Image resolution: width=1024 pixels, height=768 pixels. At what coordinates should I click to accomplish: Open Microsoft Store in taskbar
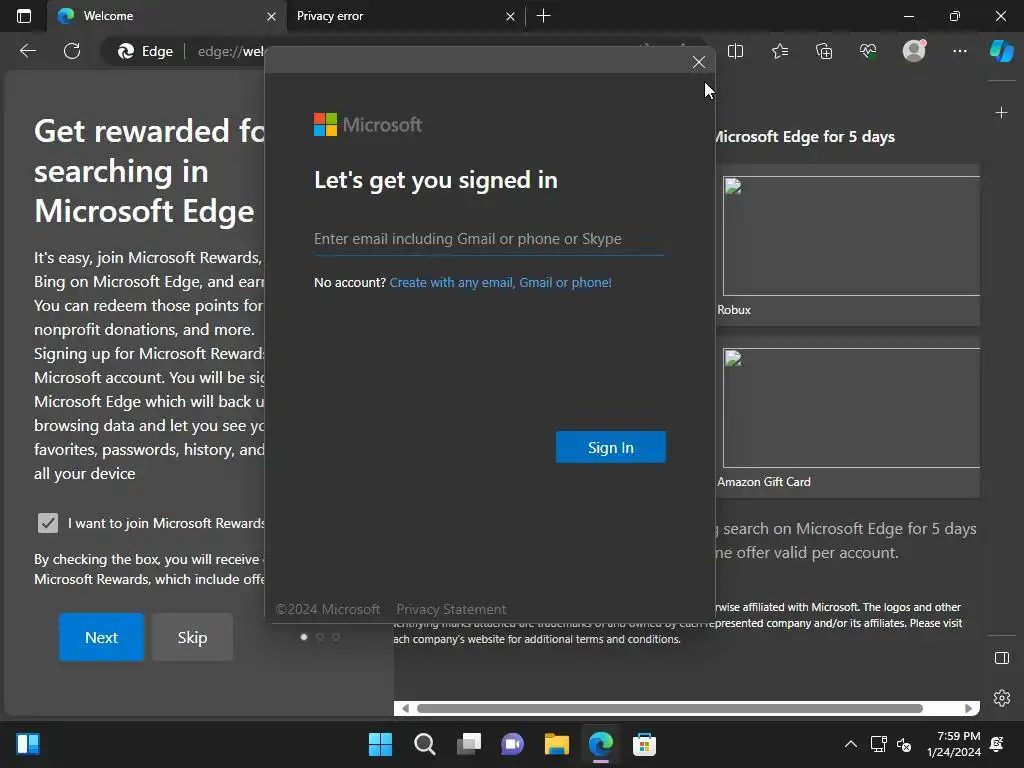coord(644,744)
